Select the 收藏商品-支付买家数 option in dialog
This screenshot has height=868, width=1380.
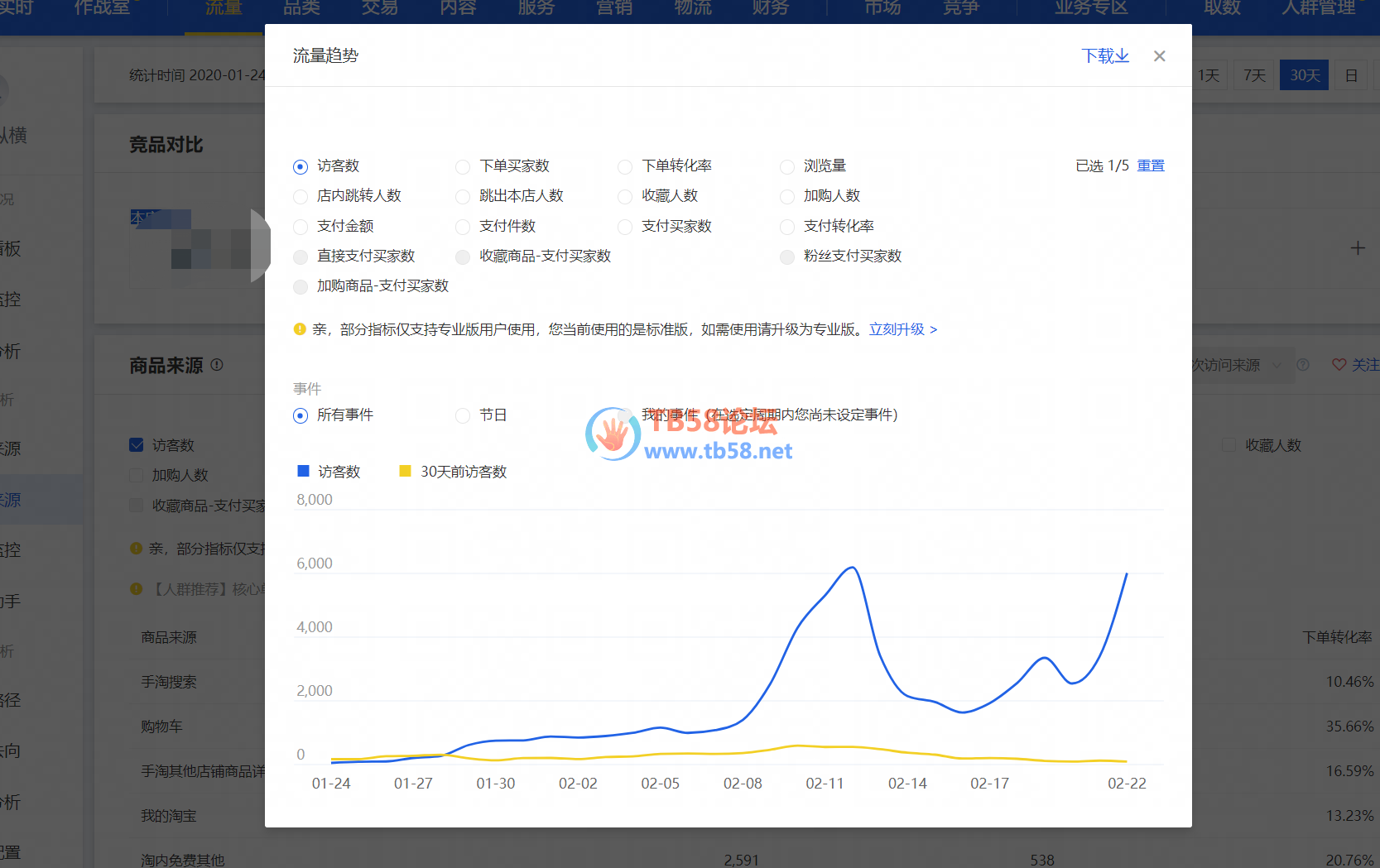click(463, 257)
